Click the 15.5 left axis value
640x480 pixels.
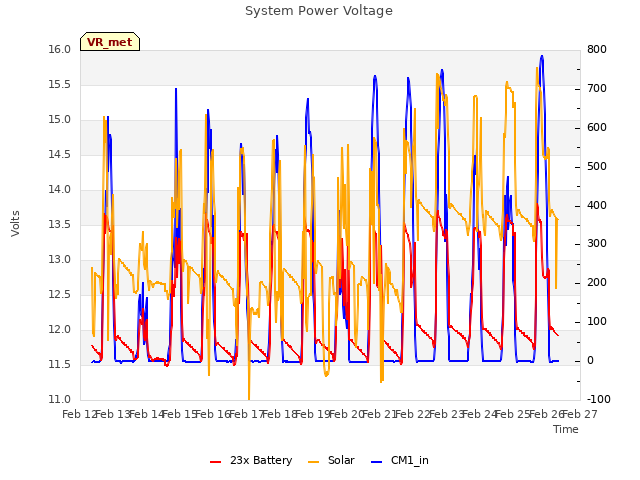point(60,84)
